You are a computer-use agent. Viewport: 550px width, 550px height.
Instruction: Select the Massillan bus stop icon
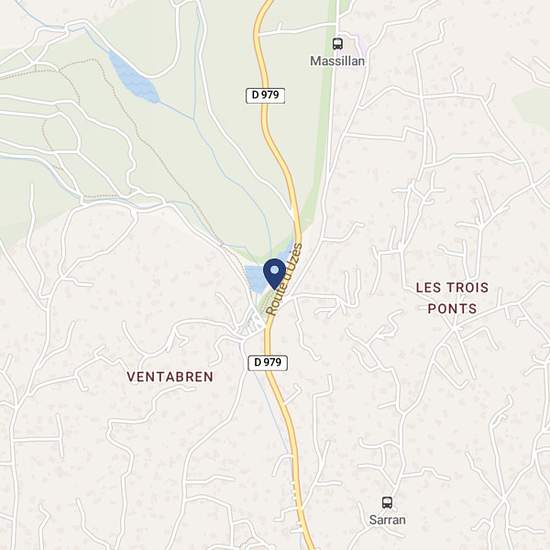[337, 44]
